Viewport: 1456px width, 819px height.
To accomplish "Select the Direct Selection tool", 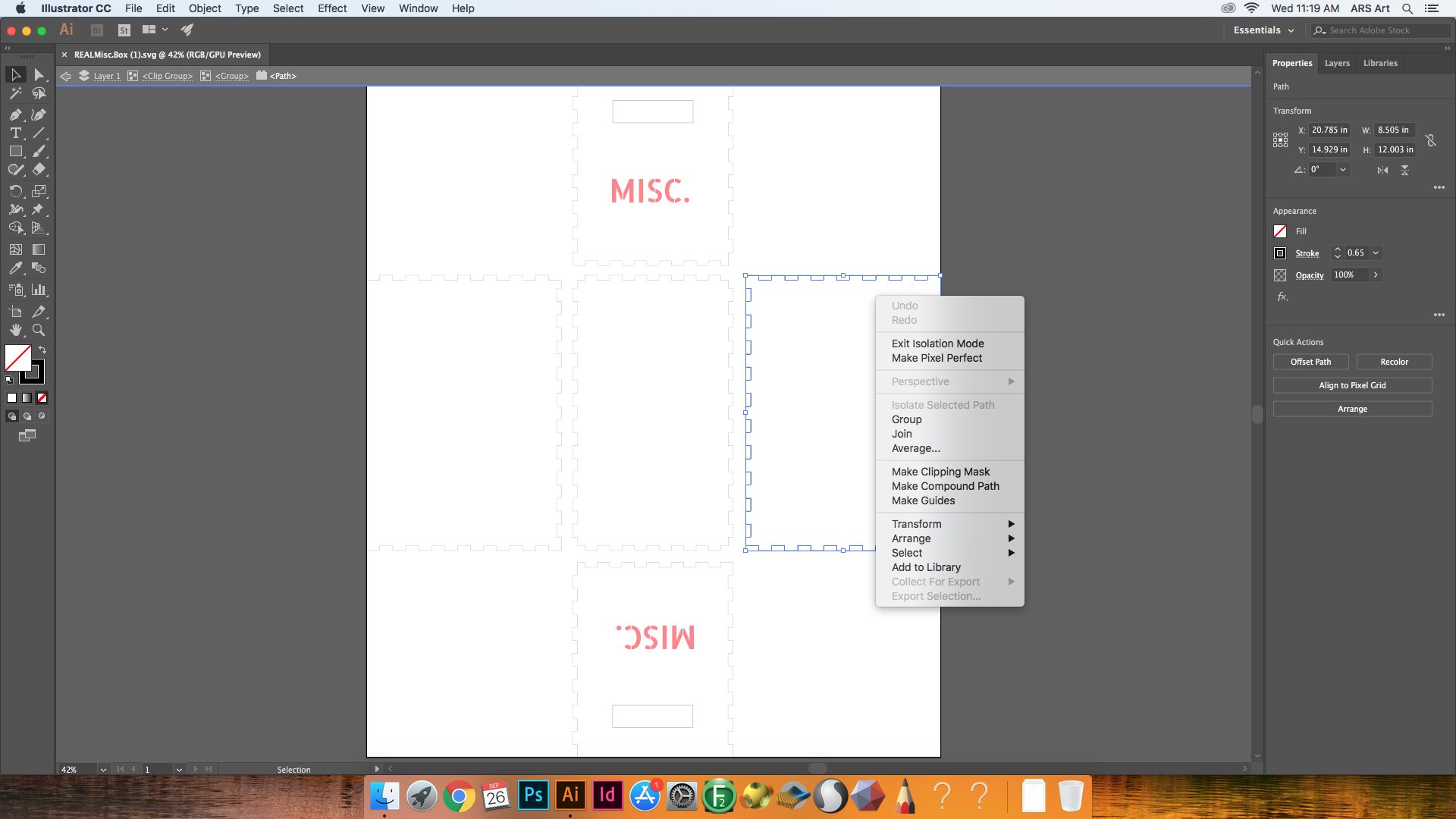I will click(39, 75).
